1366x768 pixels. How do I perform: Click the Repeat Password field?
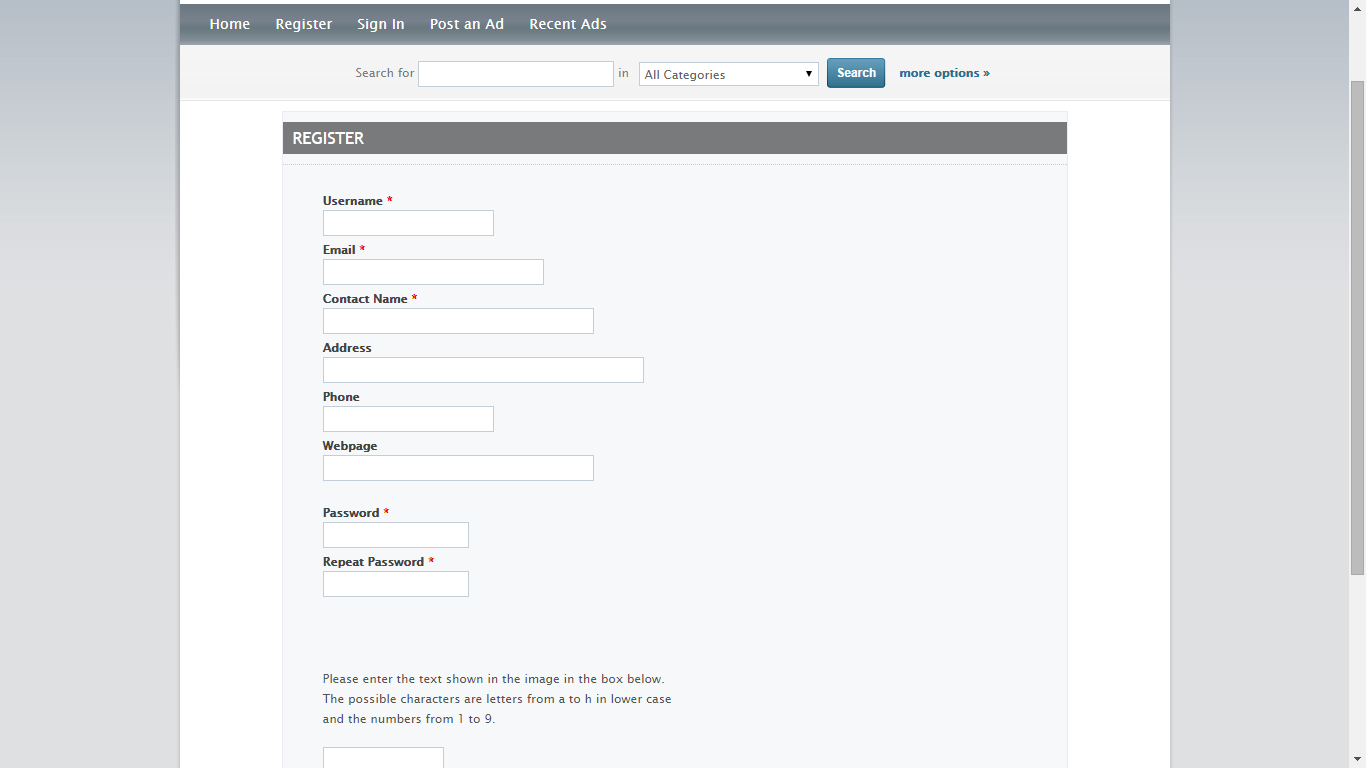pyautogui.click(x=395, y=584)
